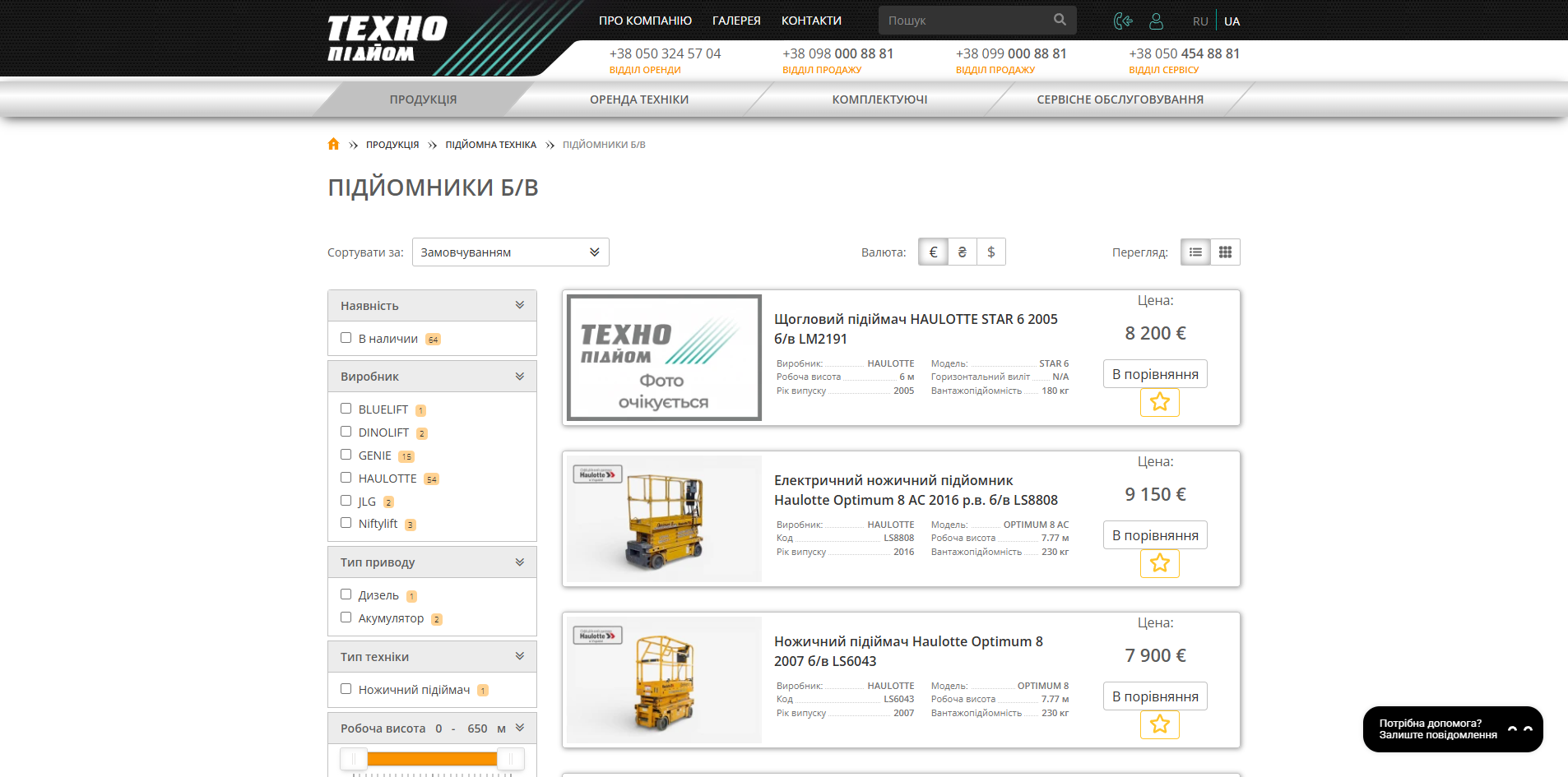The image size is (1568, 777).
Task: Check the HAULOTTE manufacturer filter
Action: pyautogui.click(x=346, y=478)
